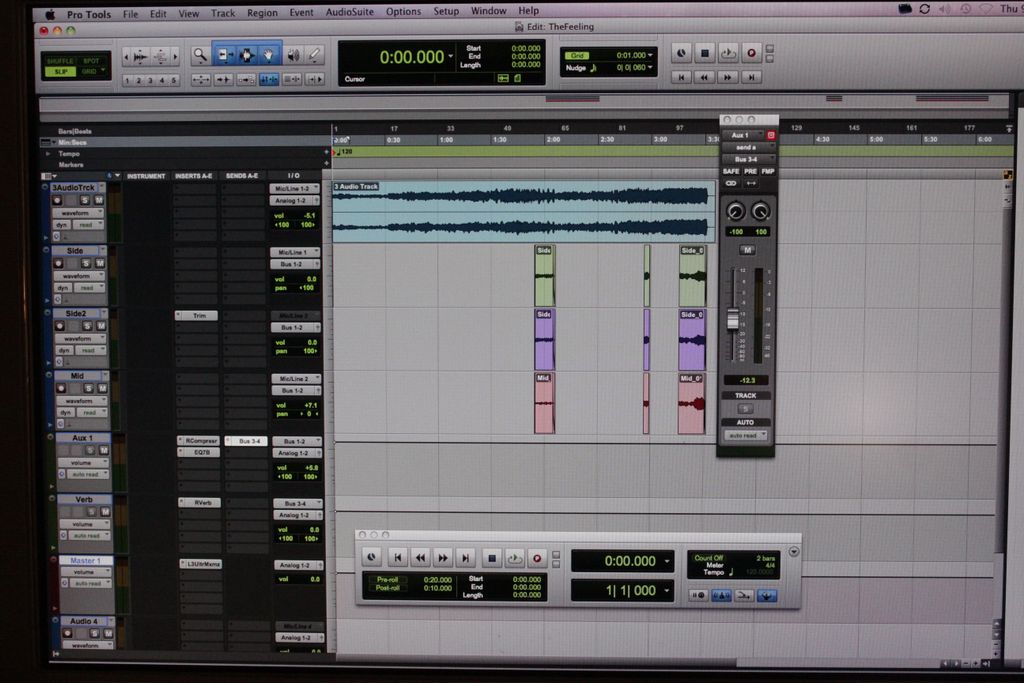Open the Setup menu
The width and height of the screenshot is (1024, 683).
(x=446, y=11)
